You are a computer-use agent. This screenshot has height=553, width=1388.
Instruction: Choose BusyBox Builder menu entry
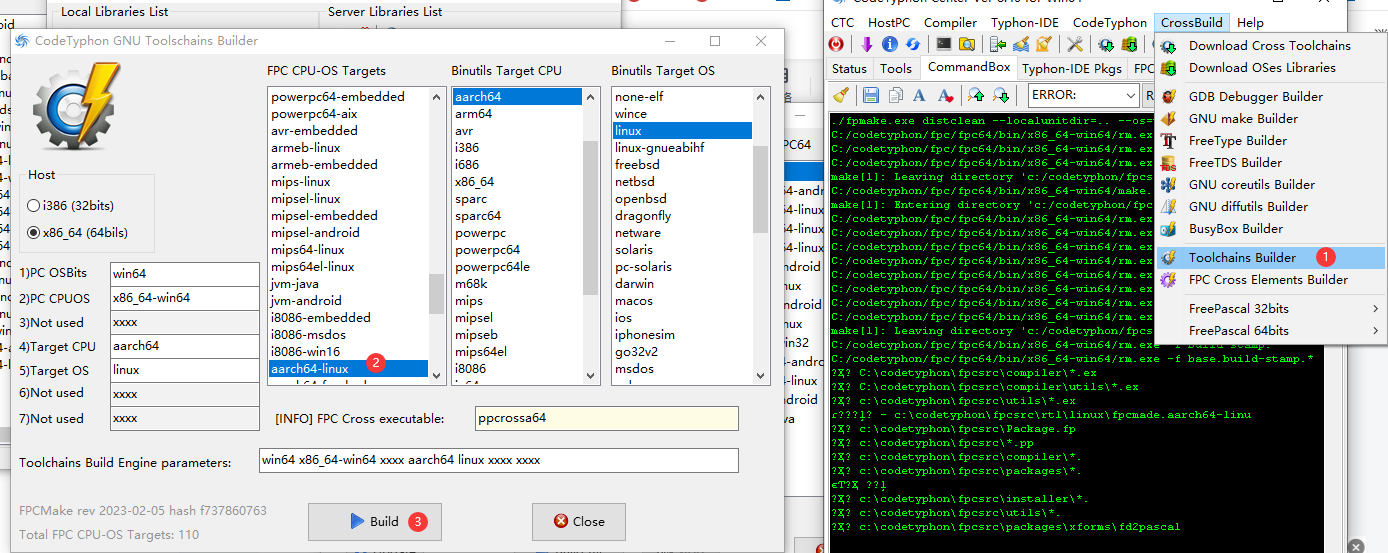[1270, 228]
